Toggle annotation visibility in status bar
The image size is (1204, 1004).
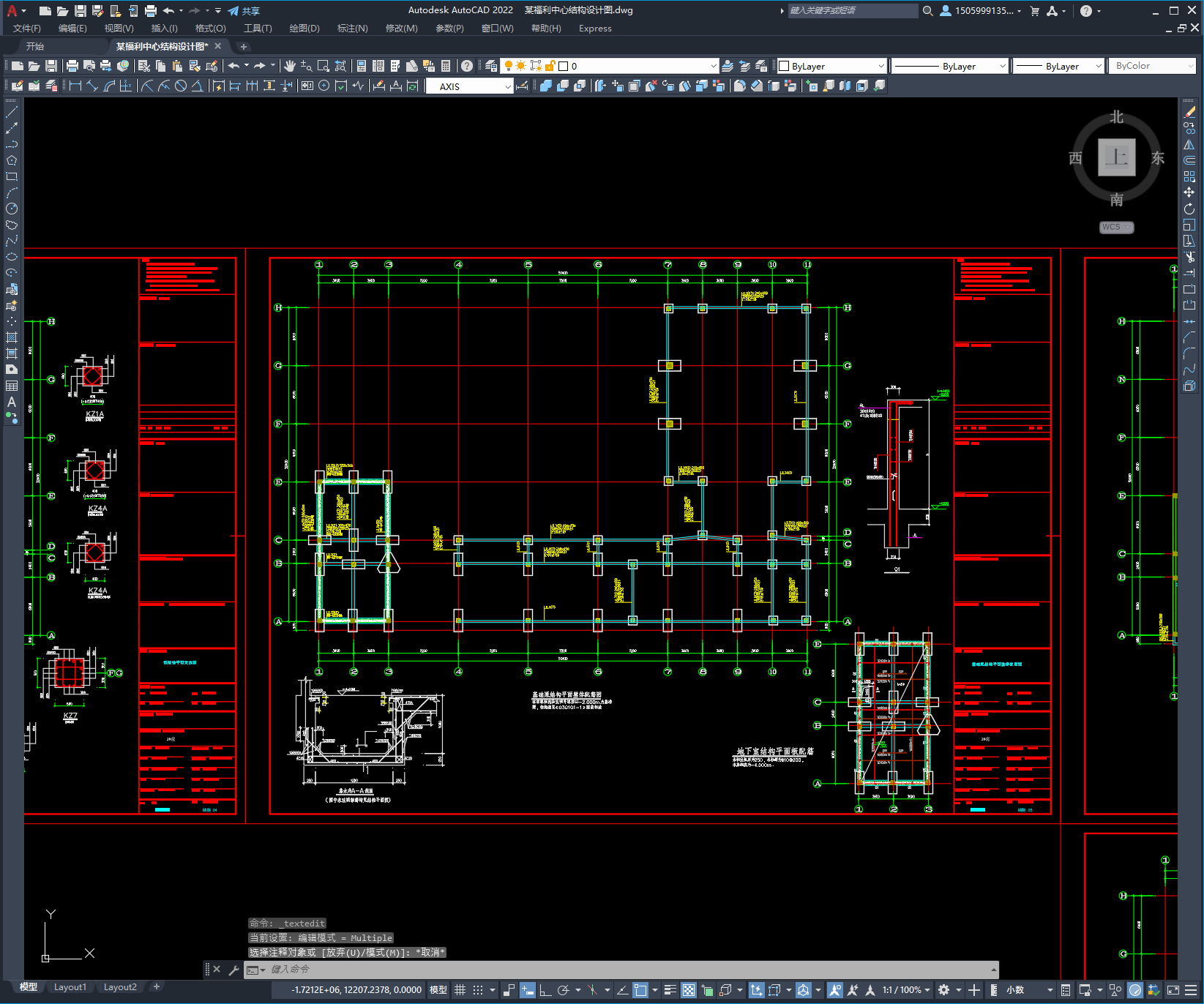tap(835, 989)
